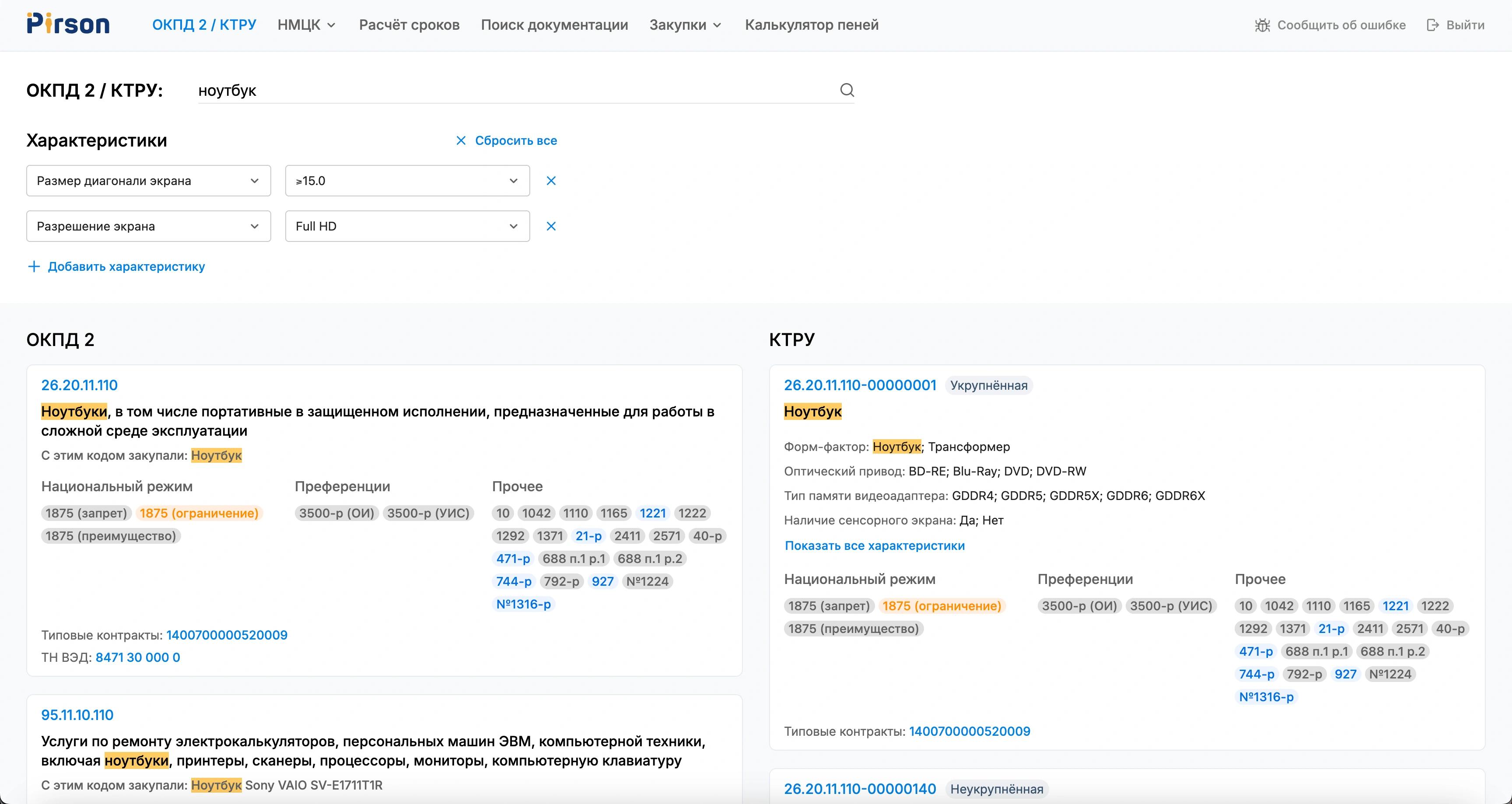The width and height of the screenshot is (1512, 804).
Task: Click the logout arrow icon
Action: (x=1433, y=25)
